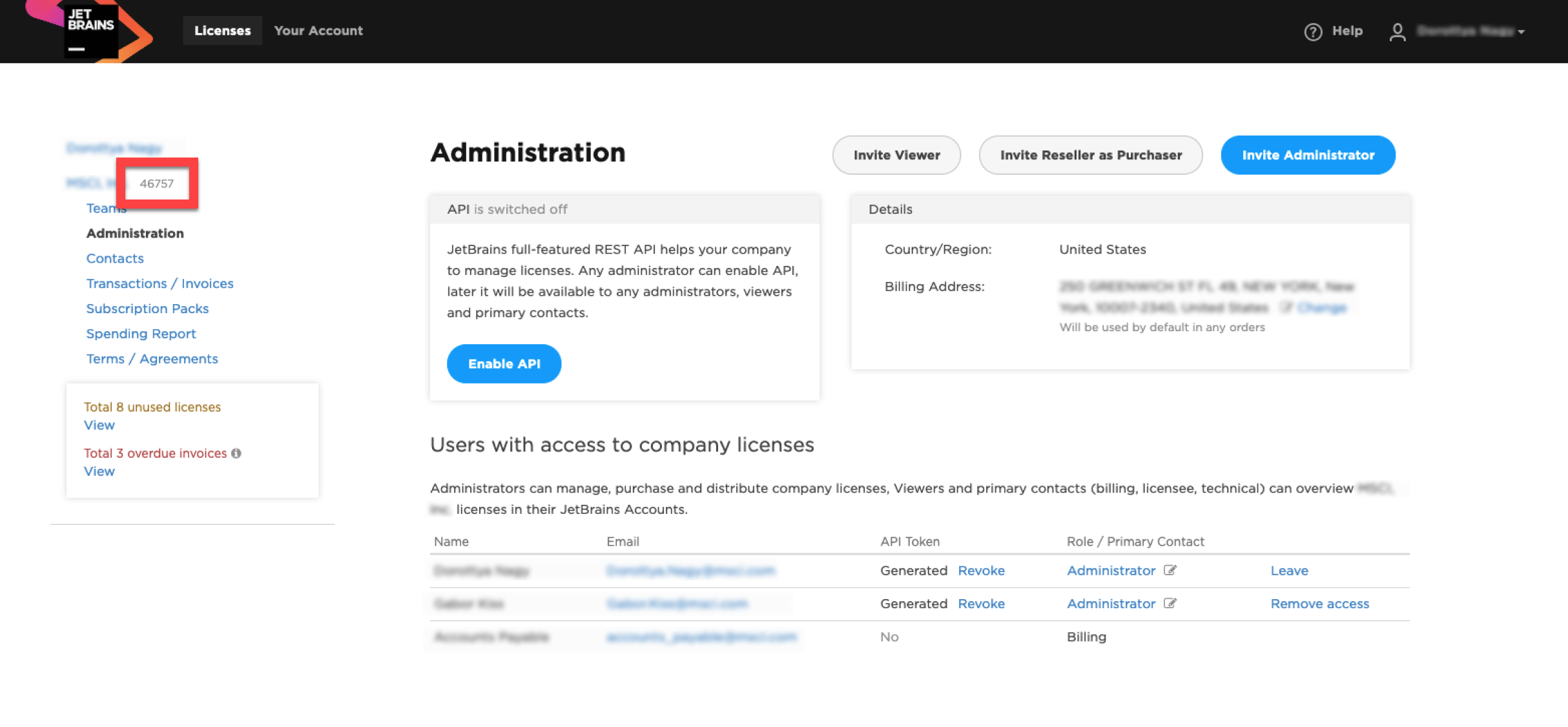Open Help in the top bar
The width and height of the screenshot is (1568, 727).
[1347, 31]
